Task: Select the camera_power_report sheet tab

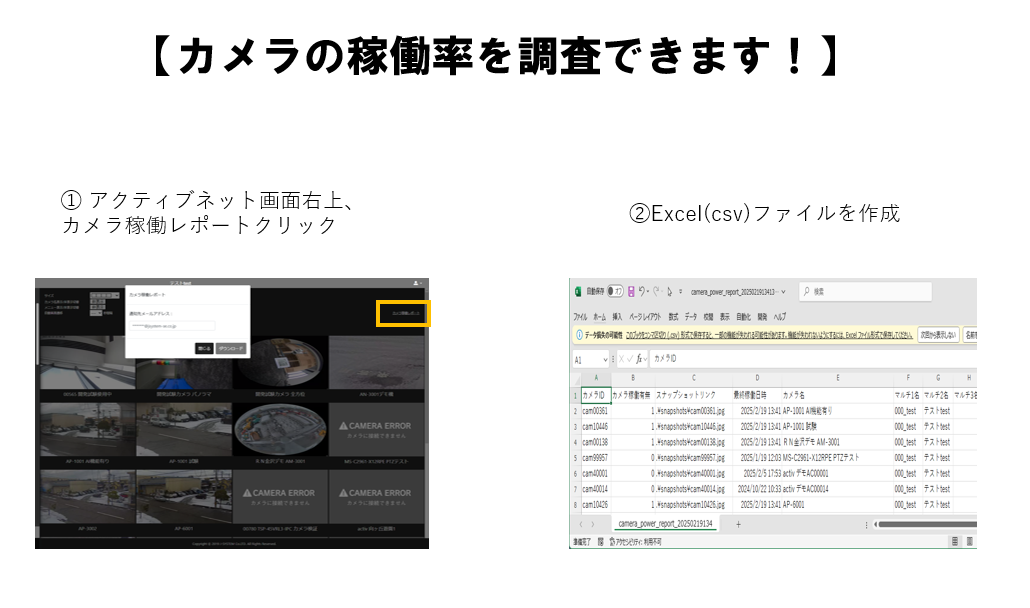Action: coord(665,524)
